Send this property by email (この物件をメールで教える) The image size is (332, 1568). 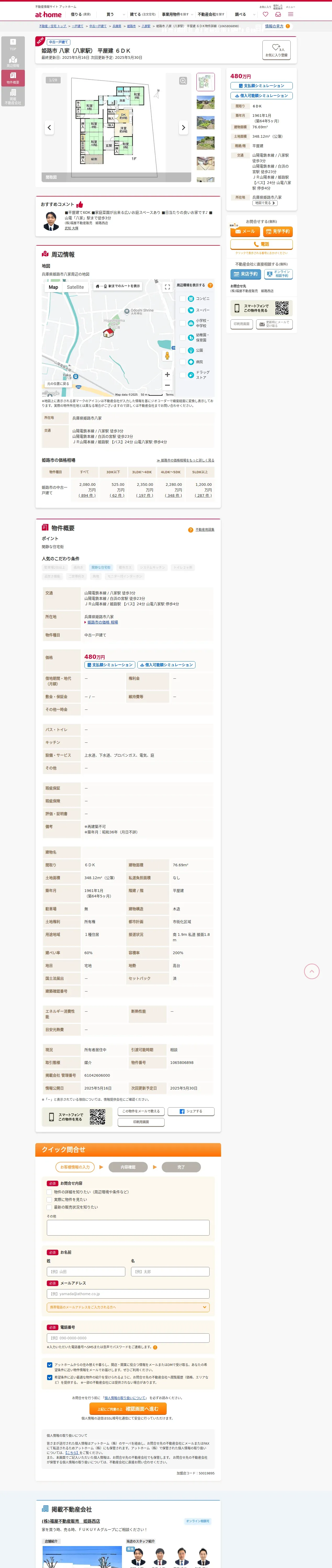point(141,1111)
